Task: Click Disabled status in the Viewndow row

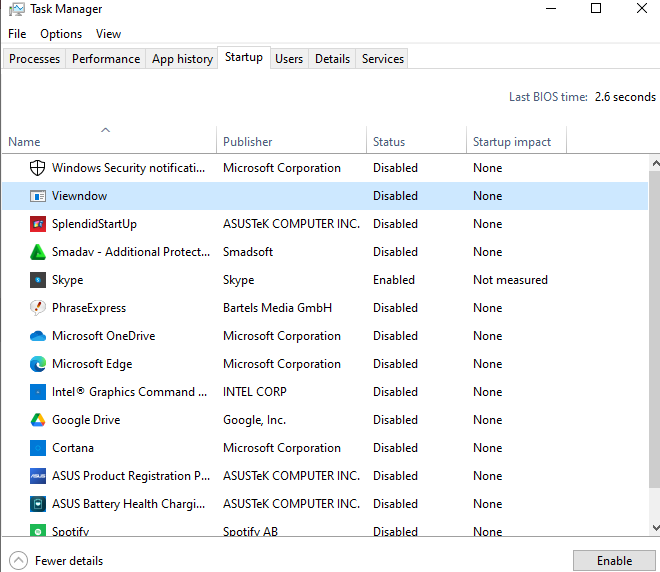Action: (395, 196)
